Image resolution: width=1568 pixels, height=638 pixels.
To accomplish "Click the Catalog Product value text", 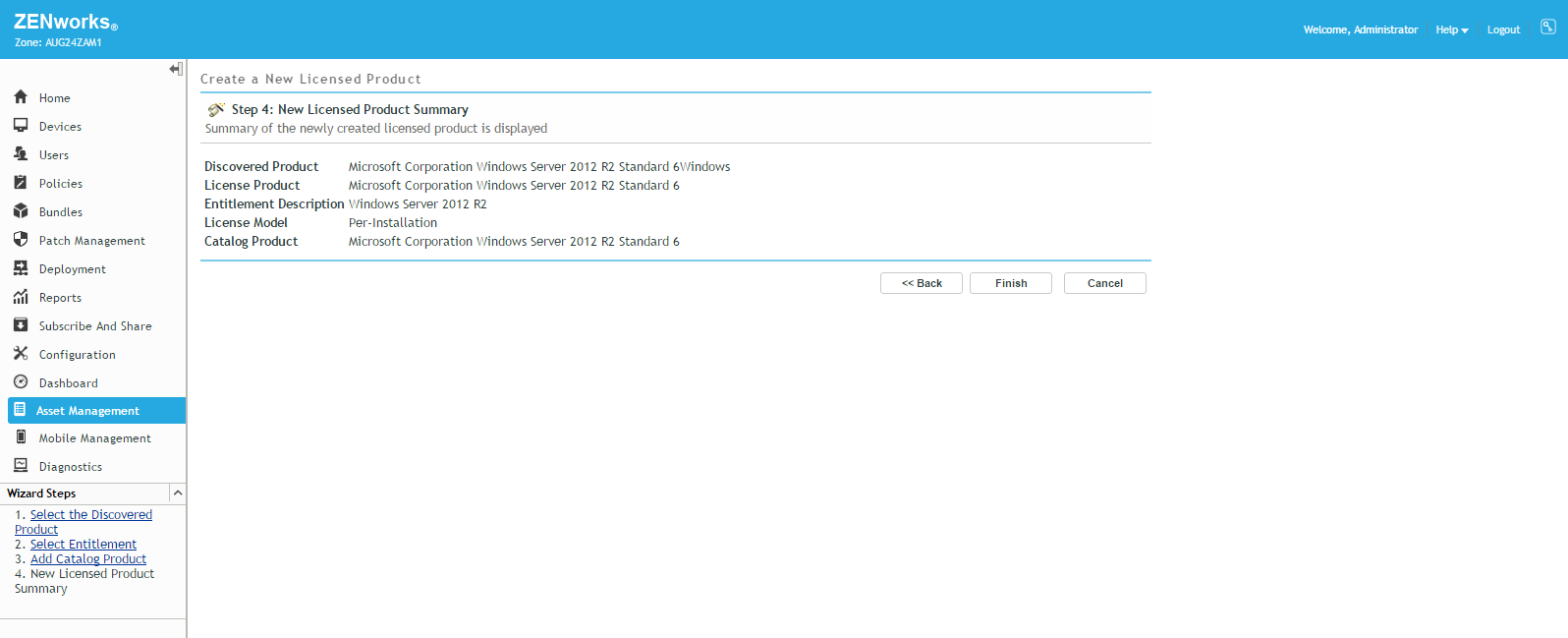I will pyautogui.click(x=514, y=241).
